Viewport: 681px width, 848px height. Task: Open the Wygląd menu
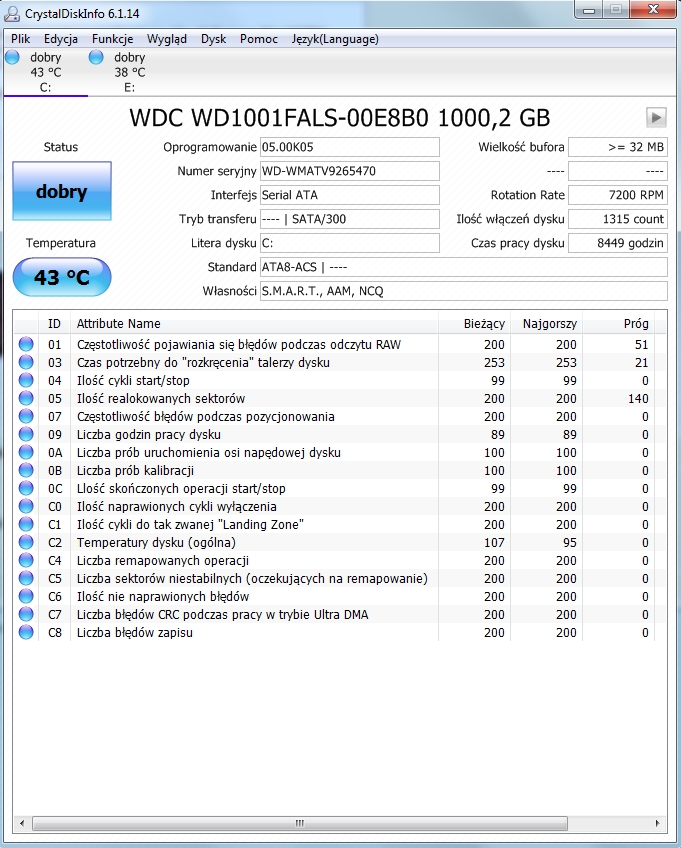(x=167, y=39)
